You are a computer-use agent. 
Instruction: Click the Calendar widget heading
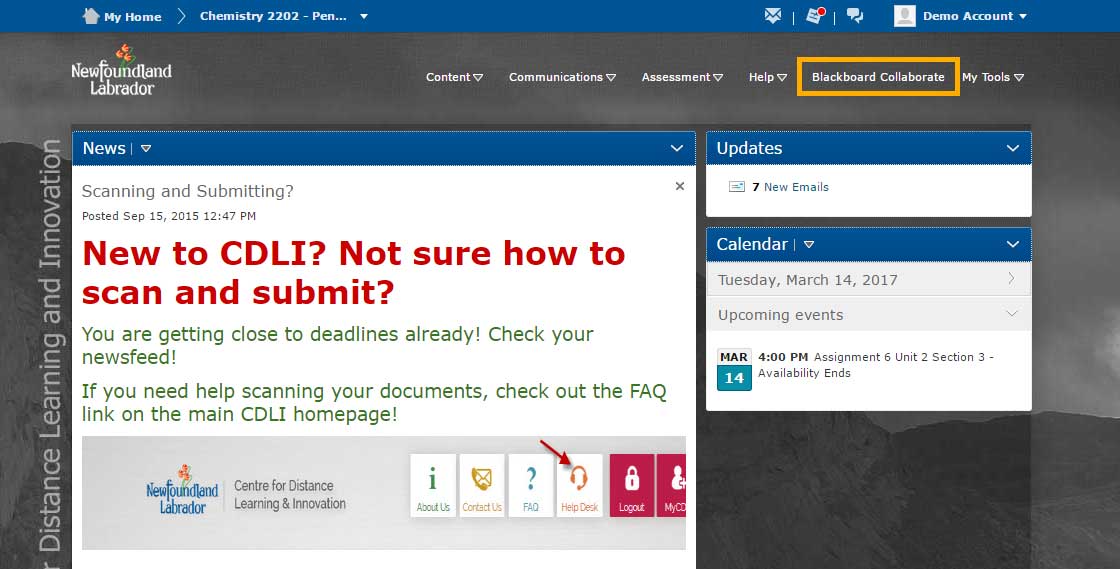tap(751, 244)
